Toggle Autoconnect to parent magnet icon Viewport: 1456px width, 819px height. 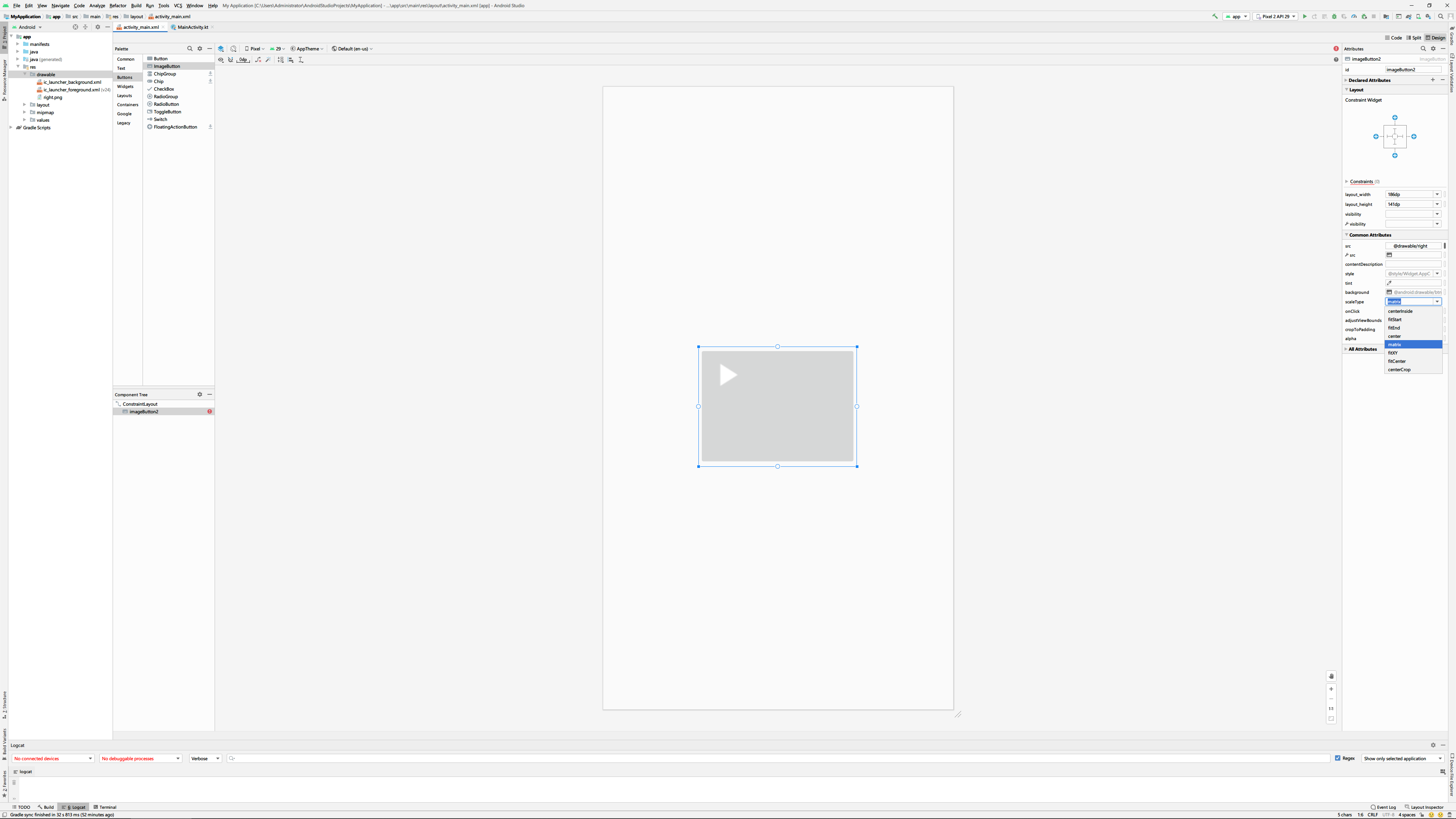tap(231, 60)
